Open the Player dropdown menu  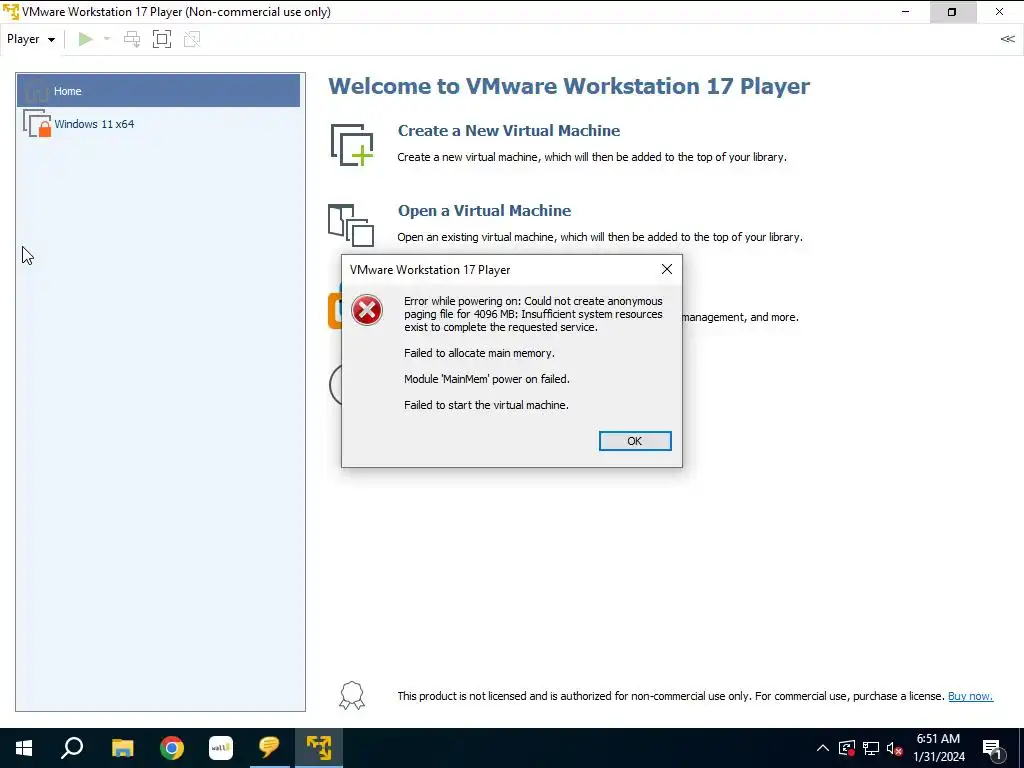(30, 39)
